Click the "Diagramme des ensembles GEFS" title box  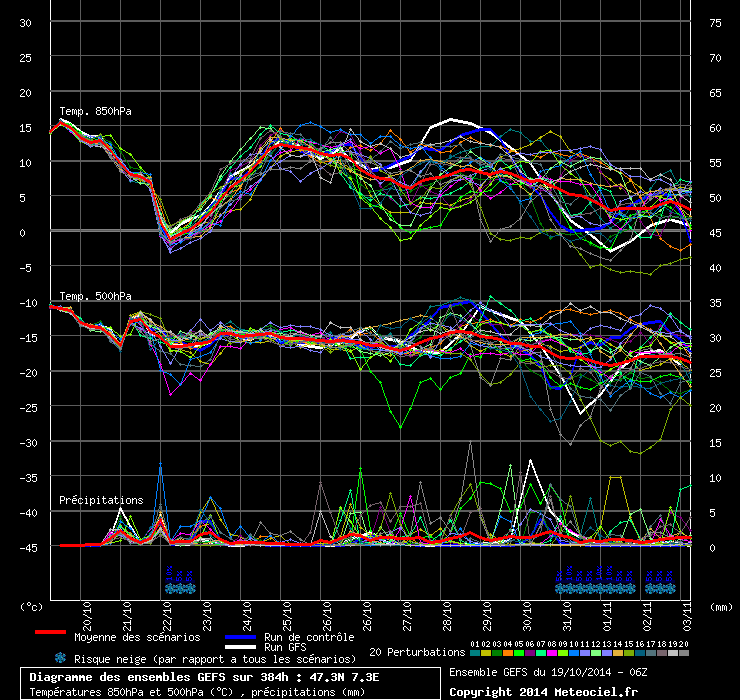coord(229,683)
